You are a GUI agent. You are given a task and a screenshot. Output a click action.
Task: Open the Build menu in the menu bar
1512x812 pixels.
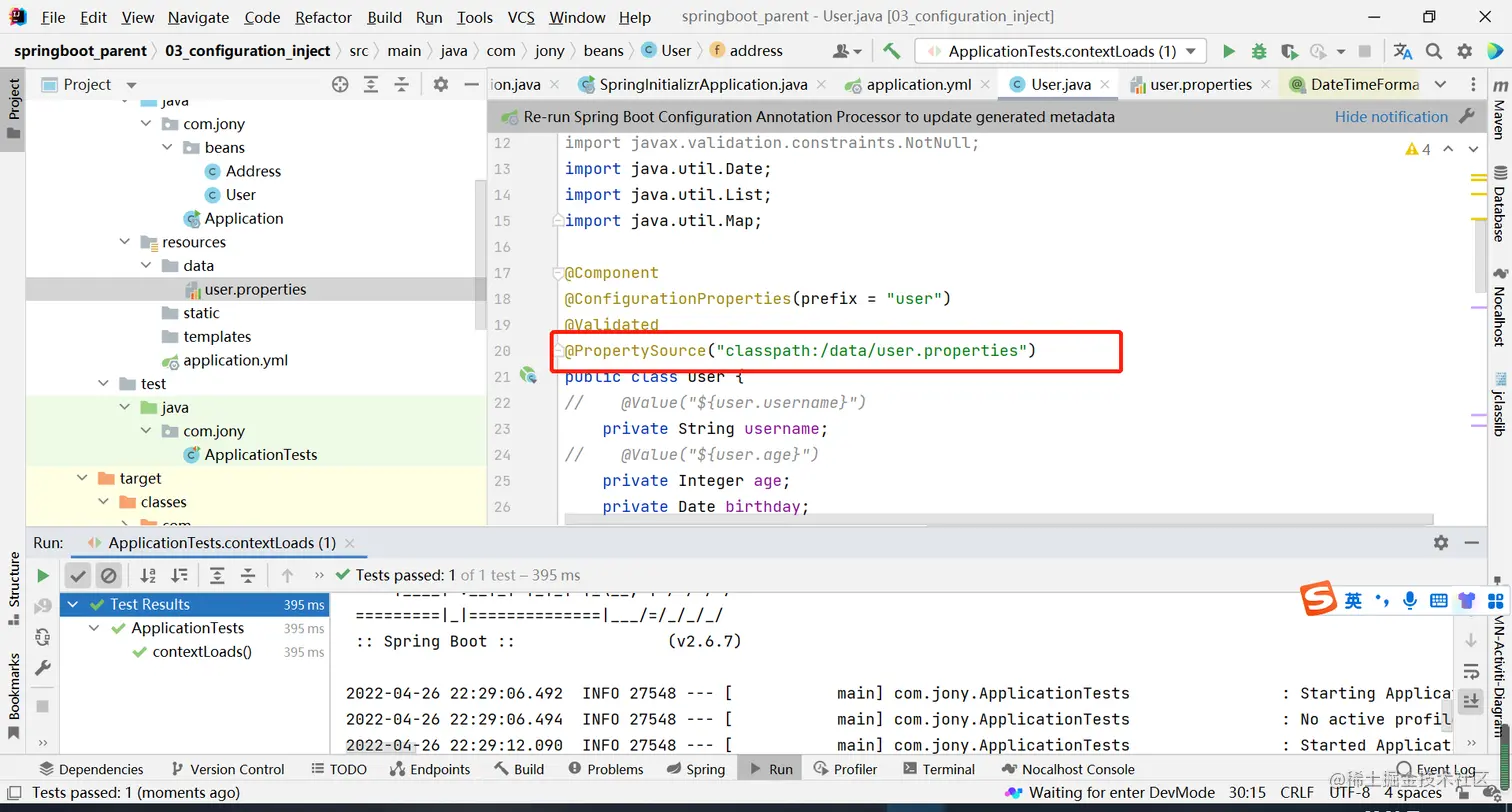(385, 17)
